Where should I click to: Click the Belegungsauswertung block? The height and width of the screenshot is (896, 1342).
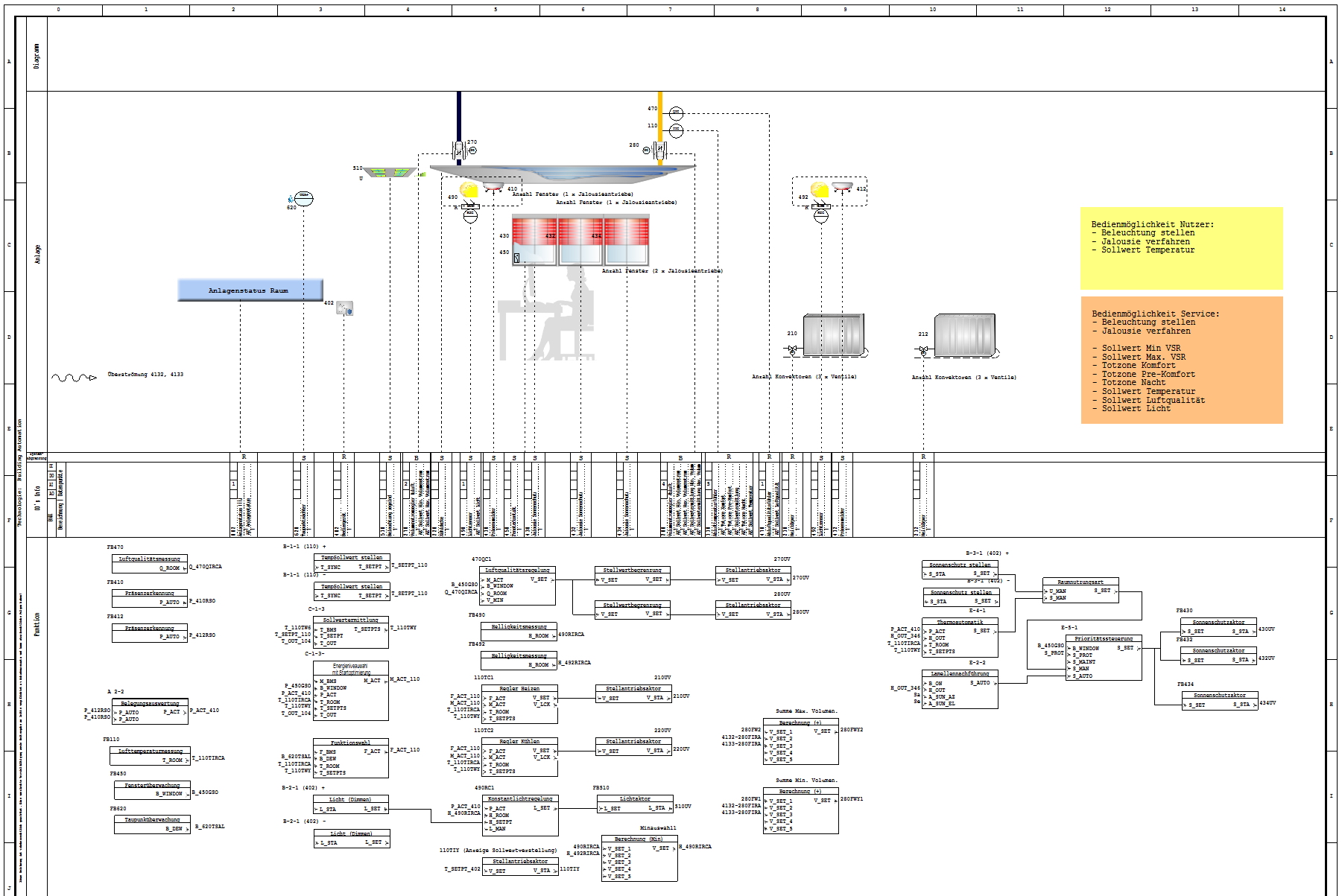click(149, 711)
